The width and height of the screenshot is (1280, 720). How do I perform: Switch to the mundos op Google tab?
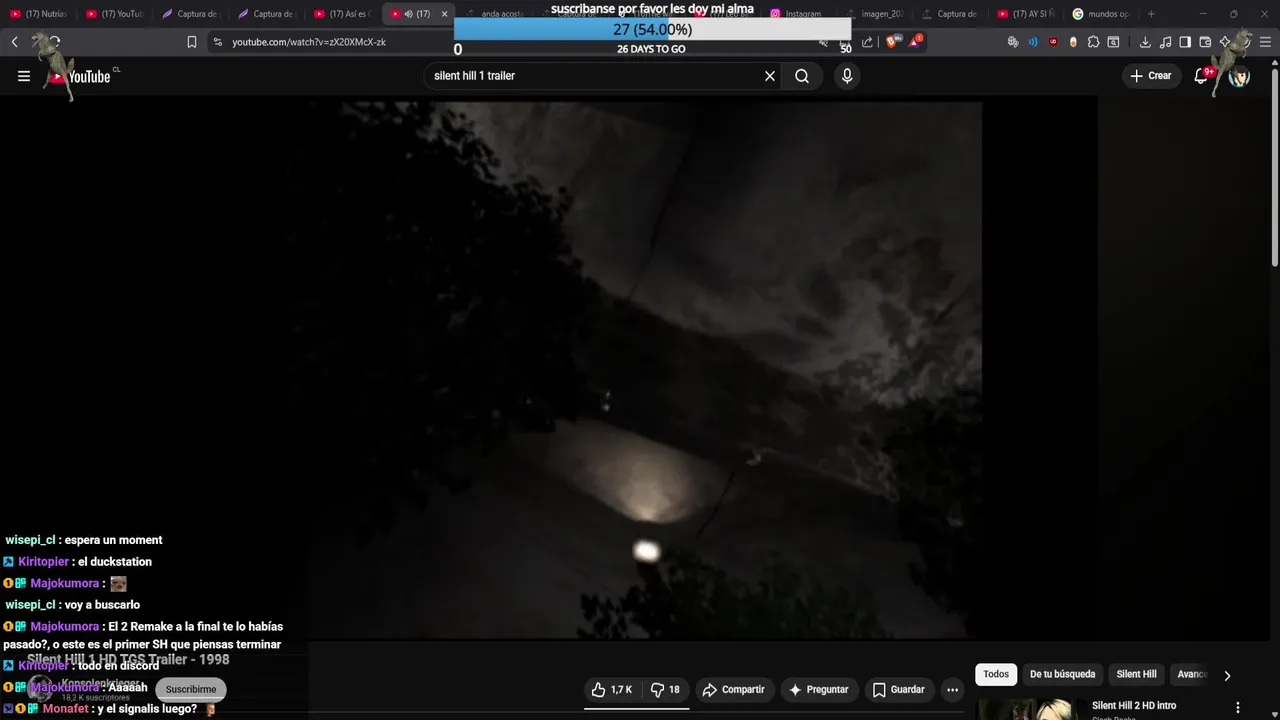coord(1102,14)
